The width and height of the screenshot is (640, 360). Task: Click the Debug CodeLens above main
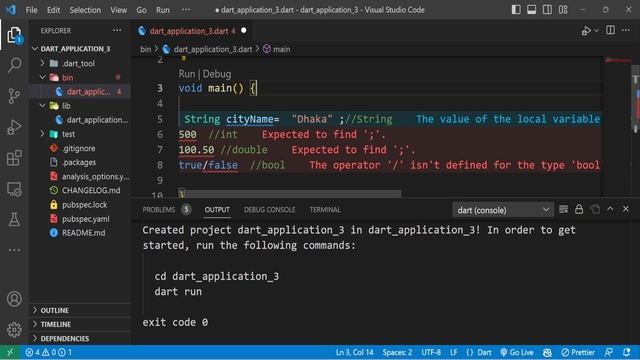pyautogui.click(x=217, y=74)
